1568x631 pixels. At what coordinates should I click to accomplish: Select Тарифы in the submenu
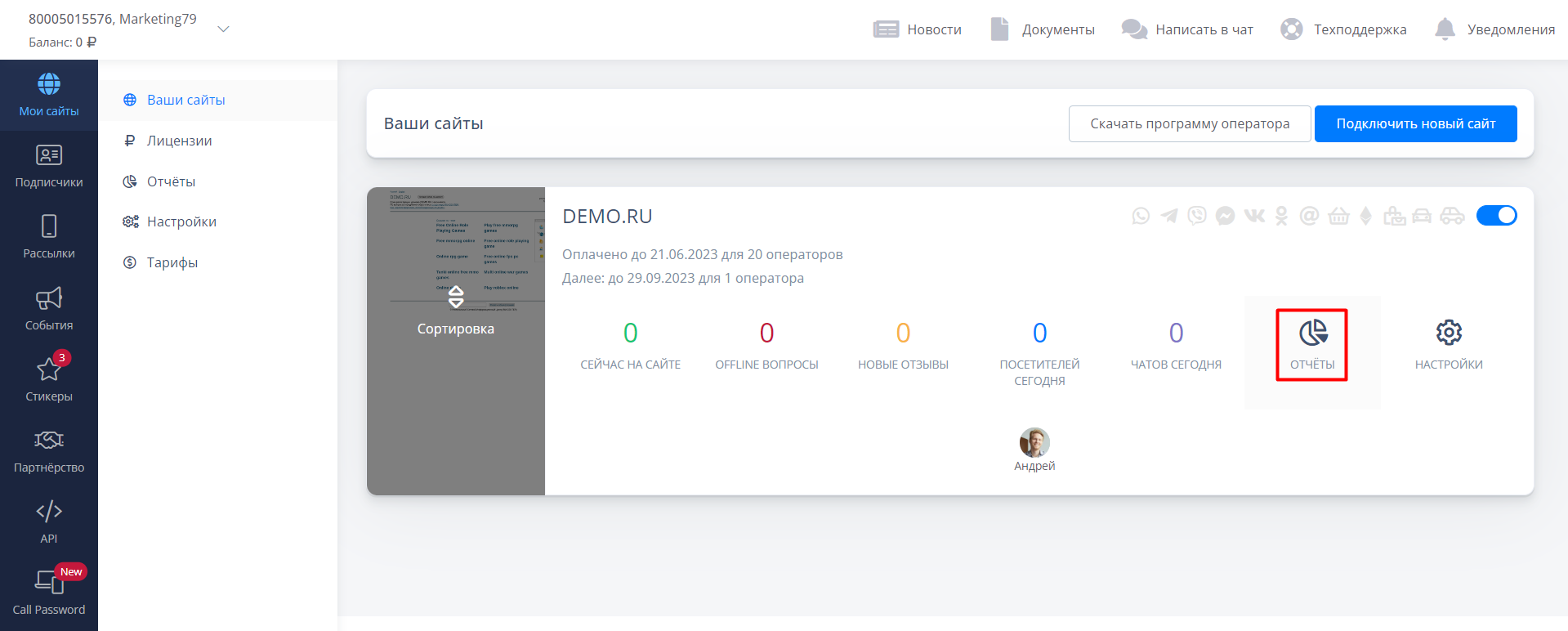(x=172, y=262)
